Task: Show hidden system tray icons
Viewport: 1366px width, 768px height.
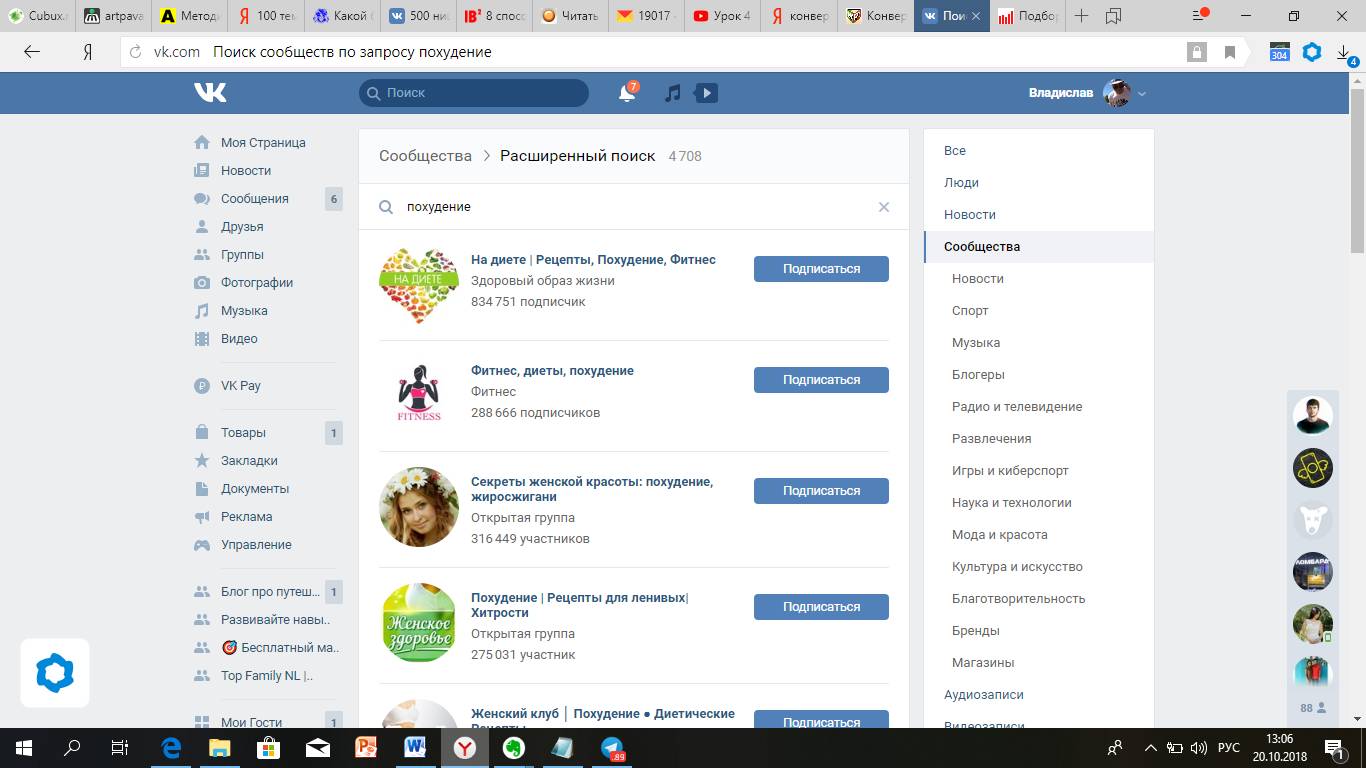Action: [x=1149, y=748]
